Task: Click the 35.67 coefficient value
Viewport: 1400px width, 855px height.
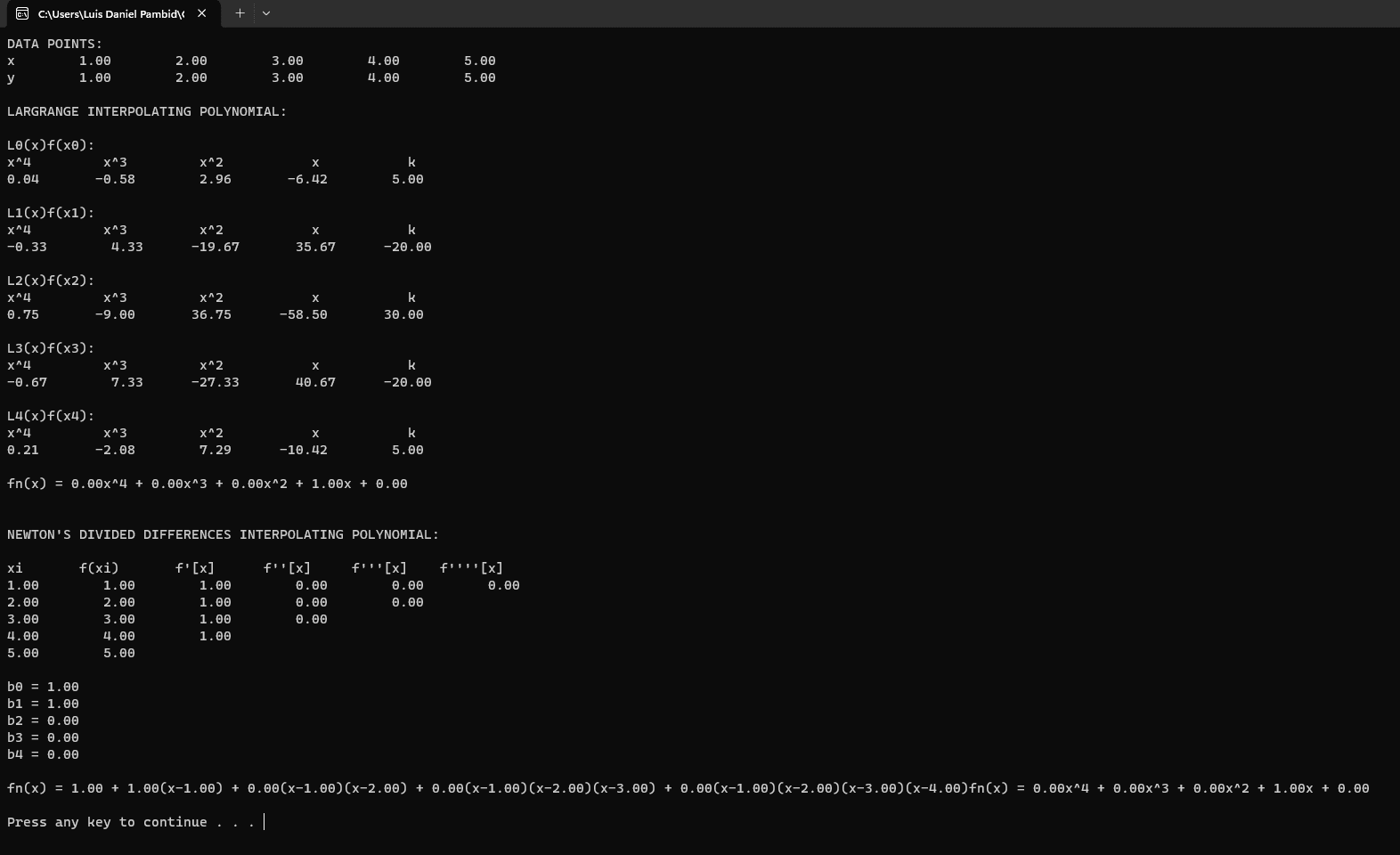Action: [x=315, y=247]
